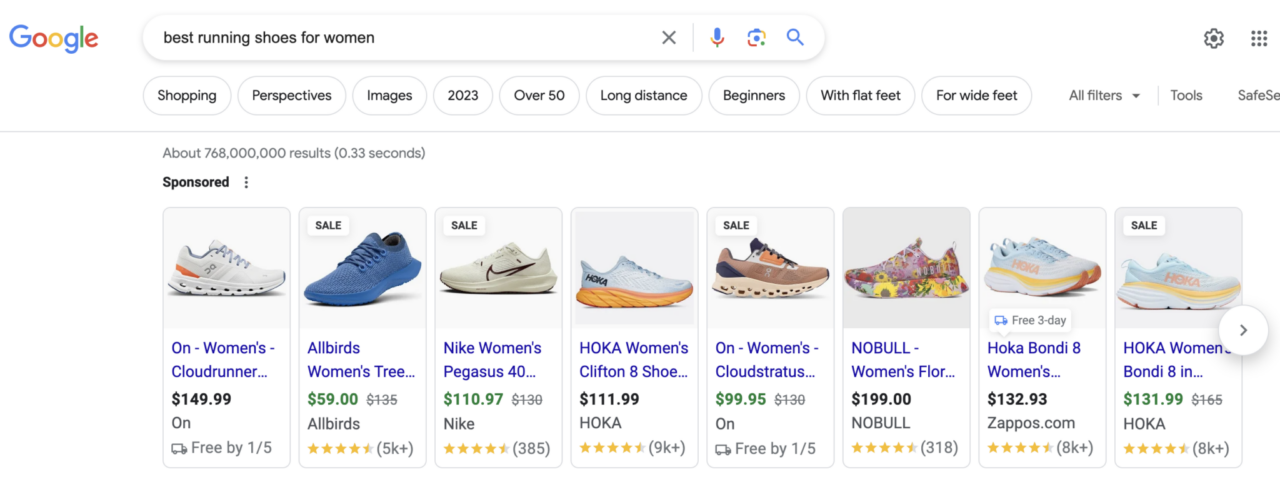Apply the Over 50 filter chip
The image size is (1280, 484).
coord(539,96)
